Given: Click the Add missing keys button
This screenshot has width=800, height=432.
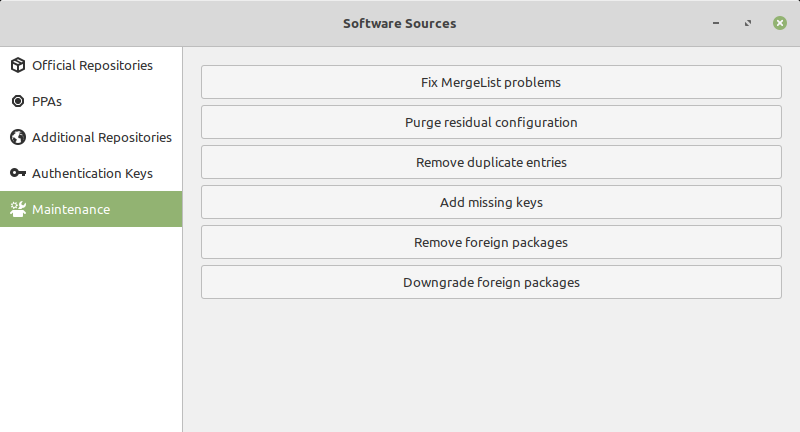Looking at the screenshot, I should coord(491,202).
